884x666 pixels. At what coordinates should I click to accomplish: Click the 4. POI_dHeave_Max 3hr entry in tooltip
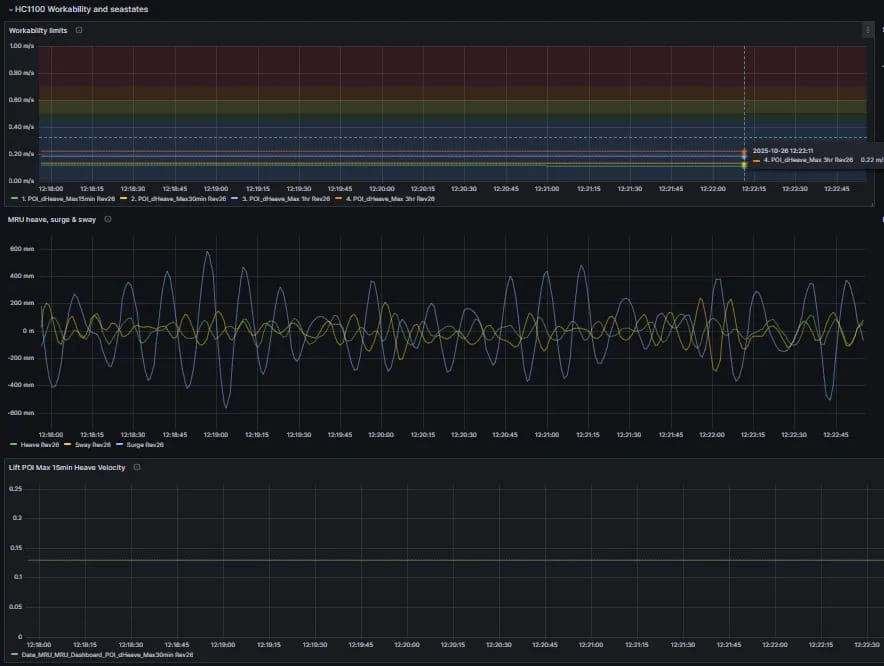[x=808, y=160]
